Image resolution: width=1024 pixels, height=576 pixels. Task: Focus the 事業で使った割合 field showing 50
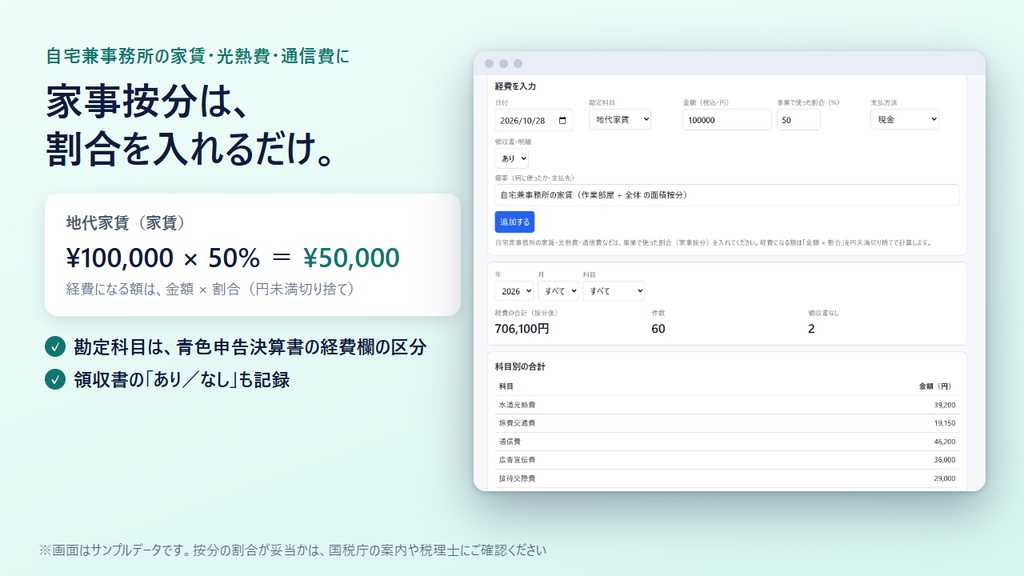coord(798,120)
